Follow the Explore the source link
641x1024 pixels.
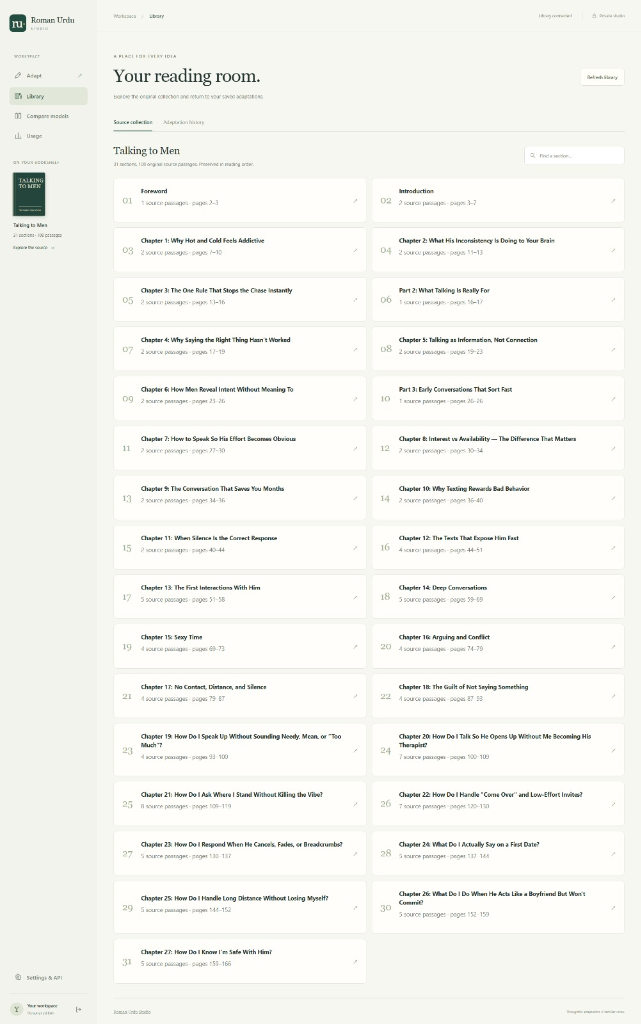pyautogui.click(x=34, y=248)
